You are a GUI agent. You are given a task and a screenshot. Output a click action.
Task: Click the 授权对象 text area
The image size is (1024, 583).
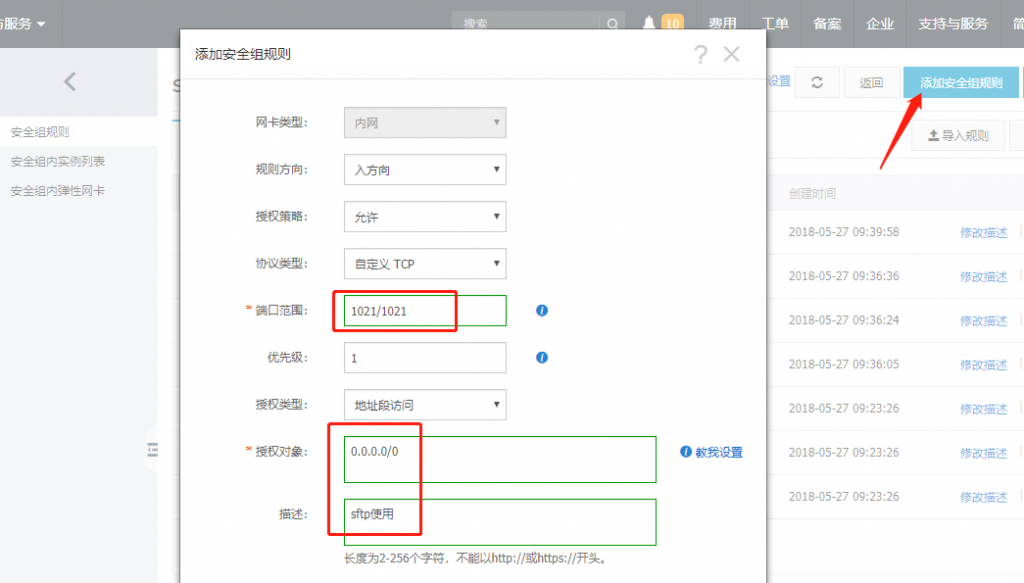[x=499, y=459]
